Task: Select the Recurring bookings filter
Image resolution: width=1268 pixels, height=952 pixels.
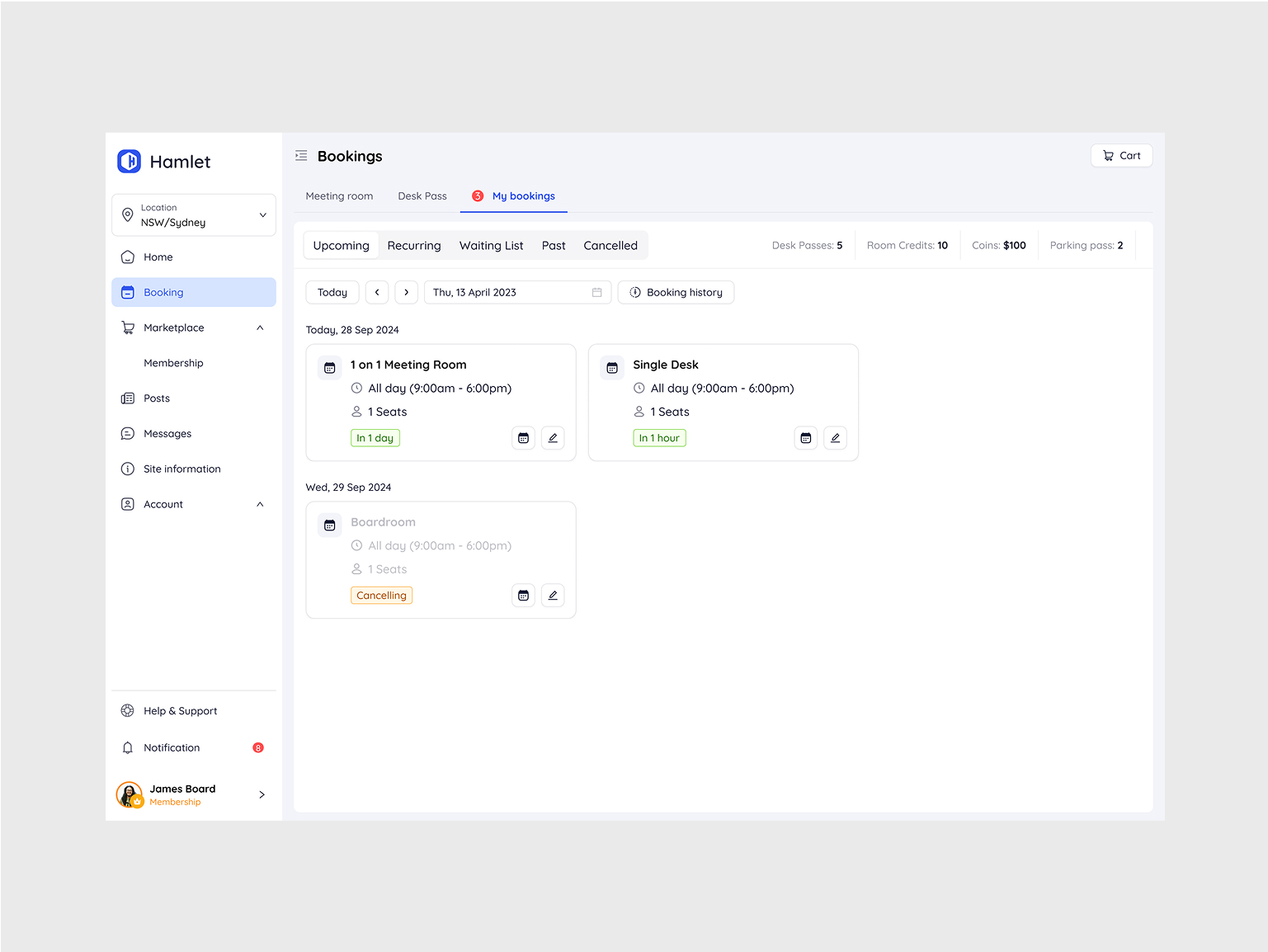Action: coord(414,245)
